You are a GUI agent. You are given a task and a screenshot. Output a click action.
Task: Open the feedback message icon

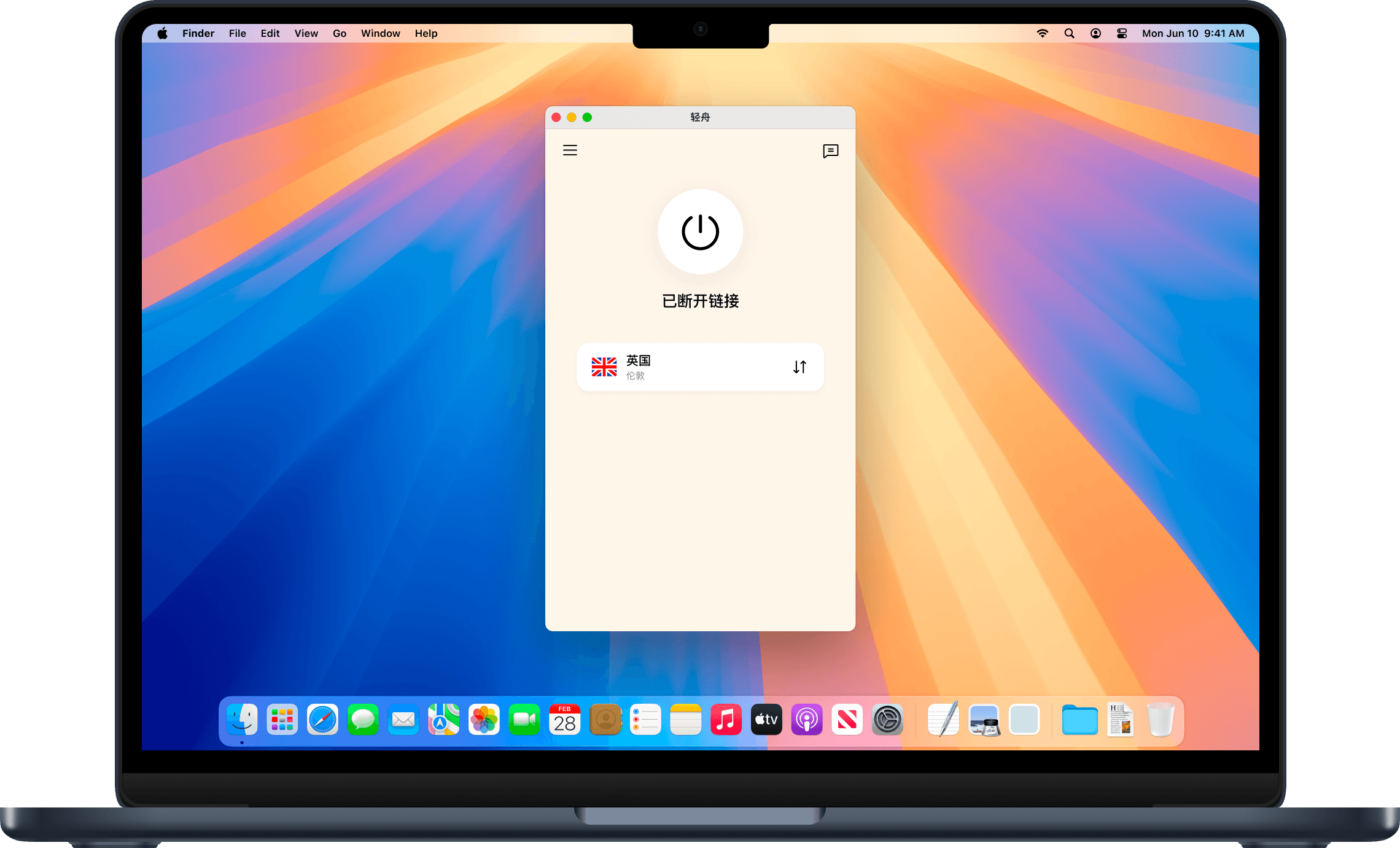[x=830, y=151]
